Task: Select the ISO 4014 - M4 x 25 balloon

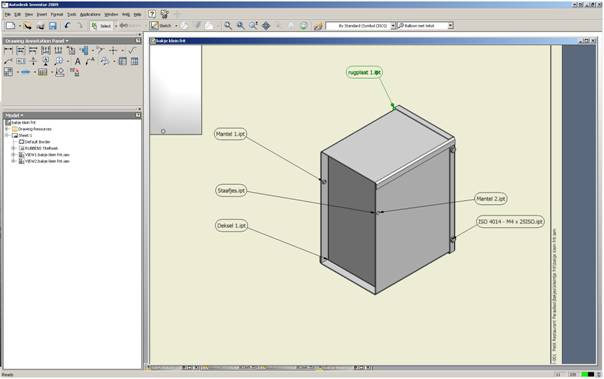Action: 510,221
